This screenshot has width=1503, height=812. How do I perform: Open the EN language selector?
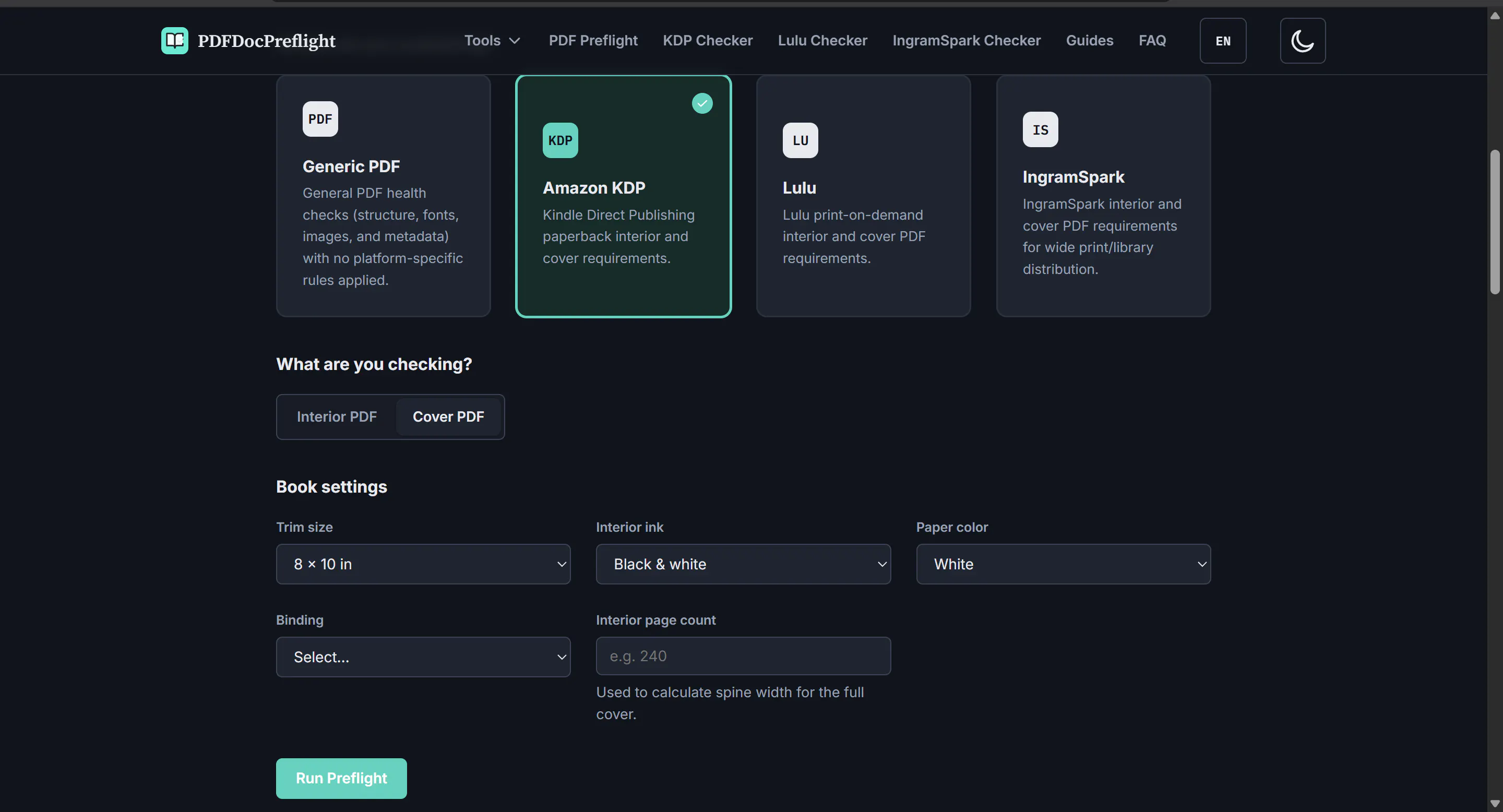tap(1223, 40)
